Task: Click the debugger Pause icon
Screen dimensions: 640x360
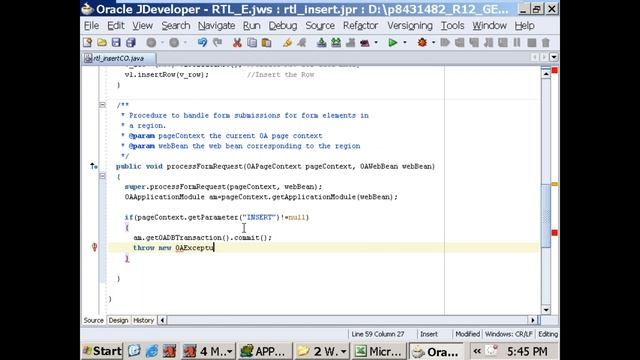Action: point(517,42)
